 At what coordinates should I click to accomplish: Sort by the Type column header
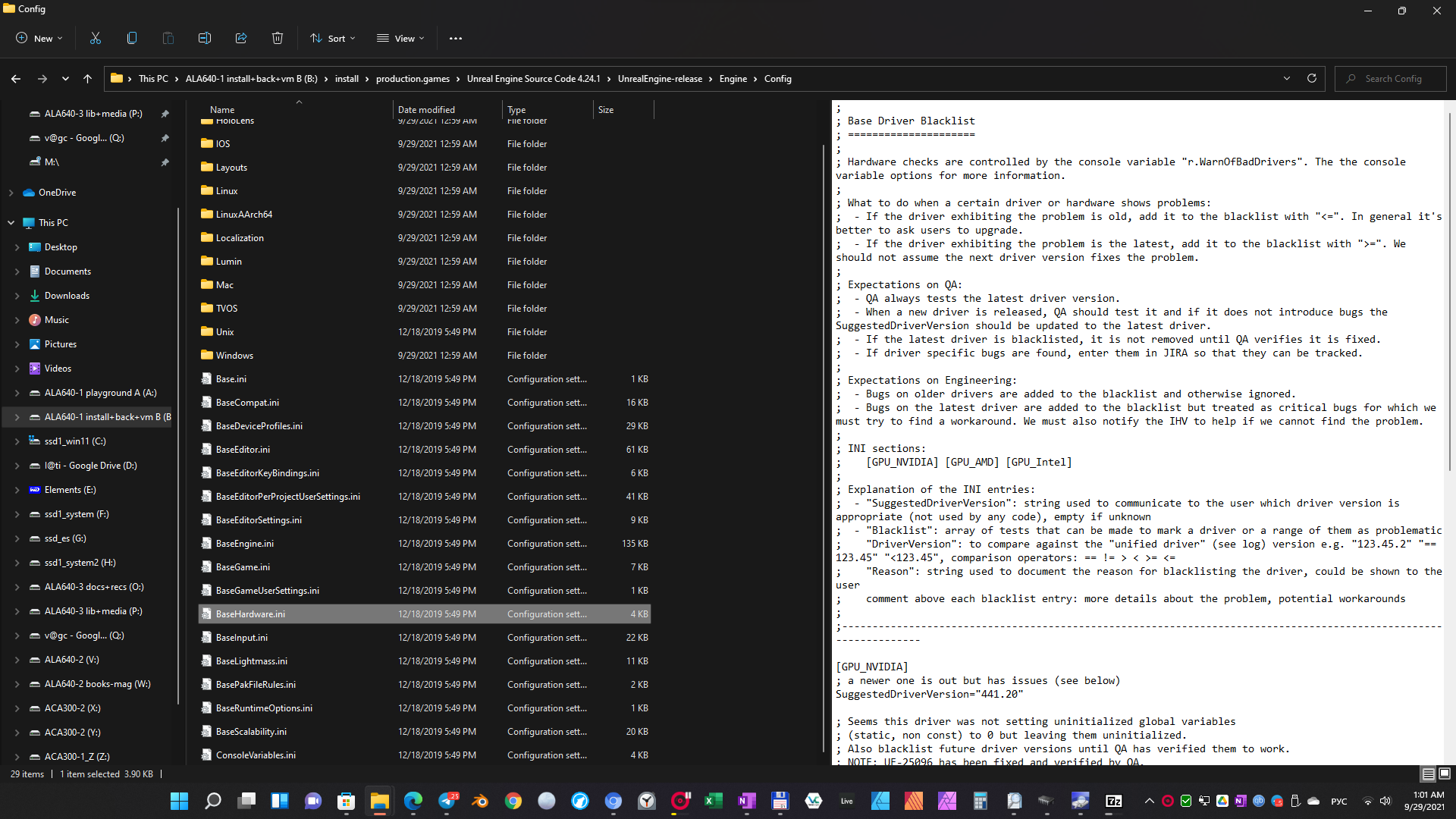[x=516, y=110]
